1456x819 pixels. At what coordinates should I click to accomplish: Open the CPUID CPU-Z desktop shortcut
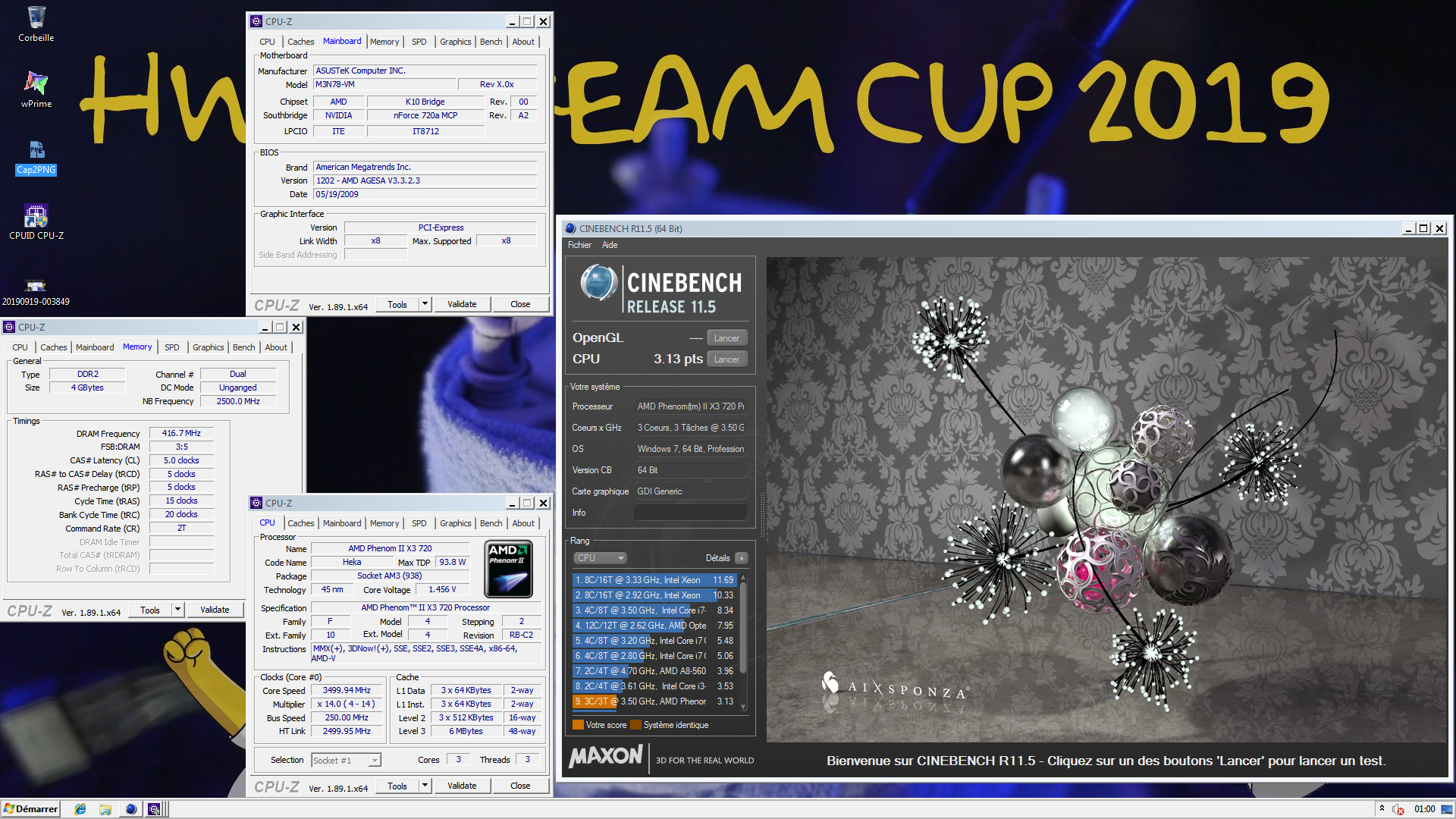[x=36, y=222]
